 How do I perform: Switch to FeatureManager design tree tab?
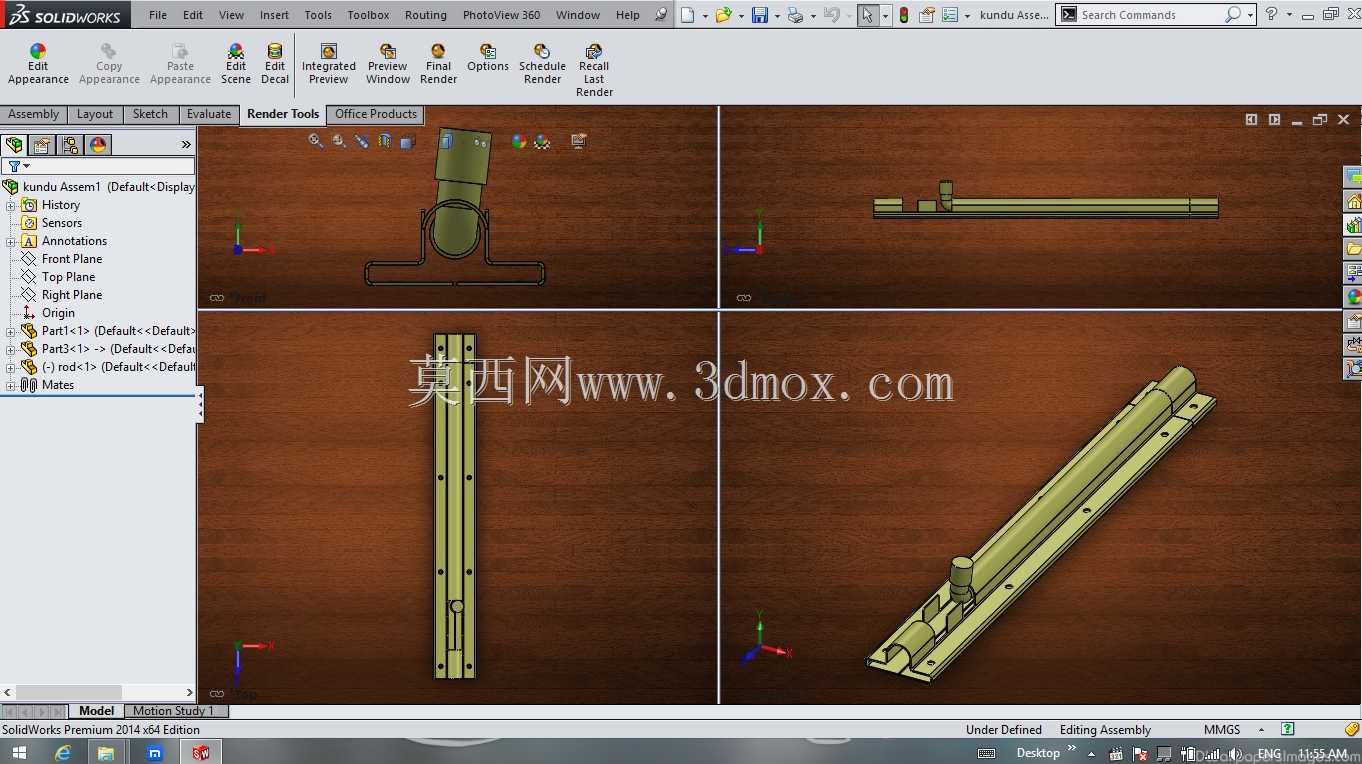(14, 145)
